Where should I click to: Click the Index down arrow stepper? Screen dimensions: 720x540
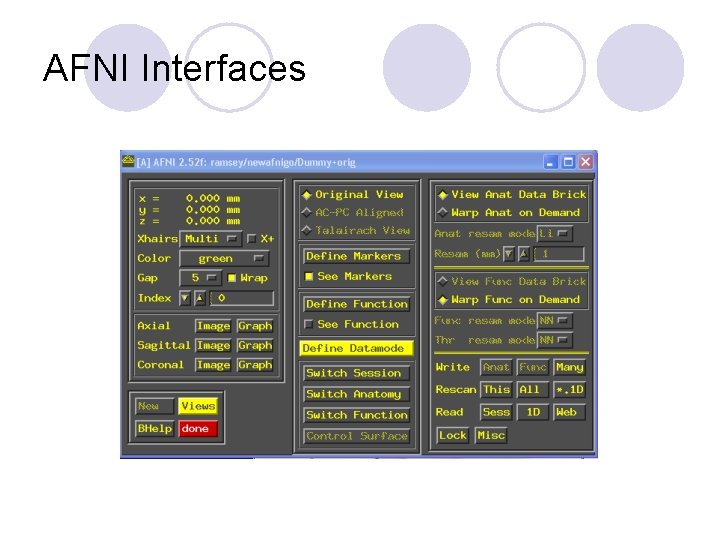[185, 298]
